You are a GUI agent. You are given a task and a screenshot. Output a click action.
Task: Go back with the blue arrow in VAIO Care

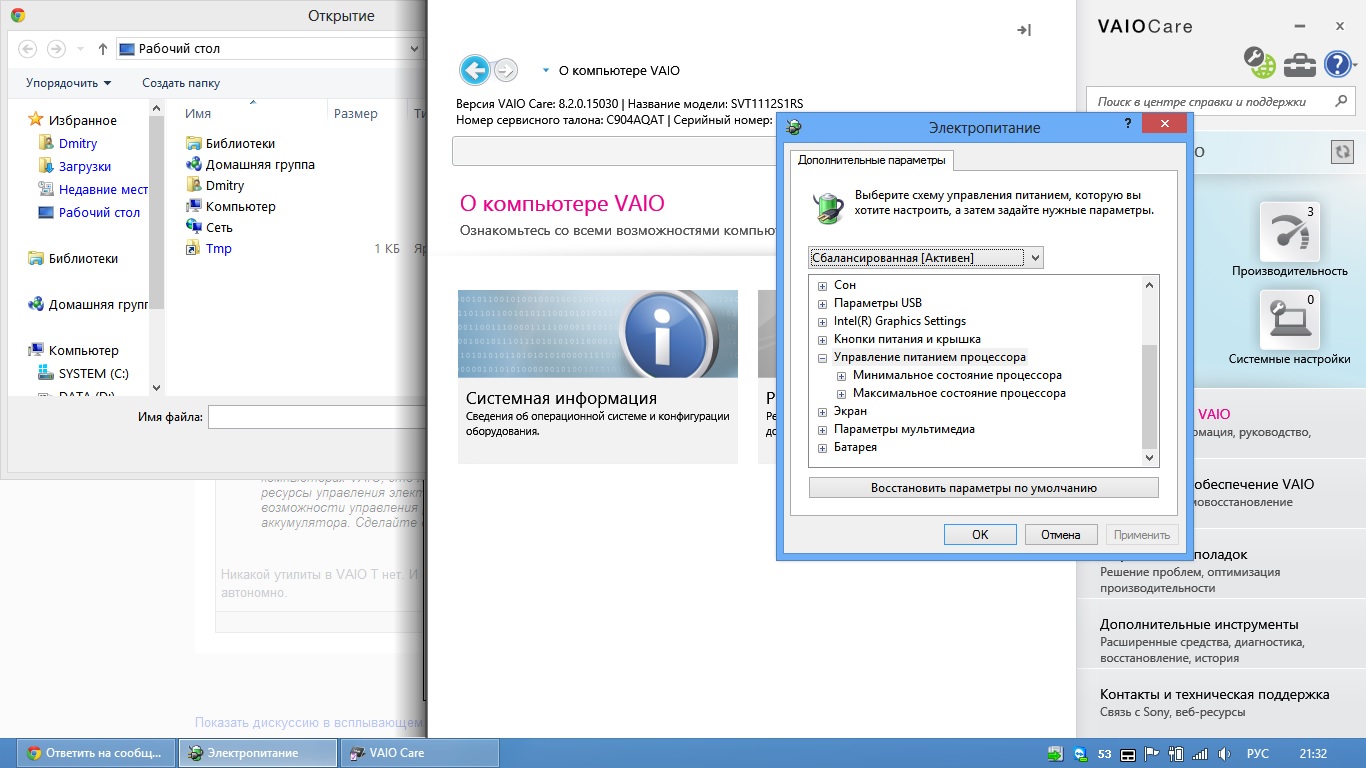[475, 70]
